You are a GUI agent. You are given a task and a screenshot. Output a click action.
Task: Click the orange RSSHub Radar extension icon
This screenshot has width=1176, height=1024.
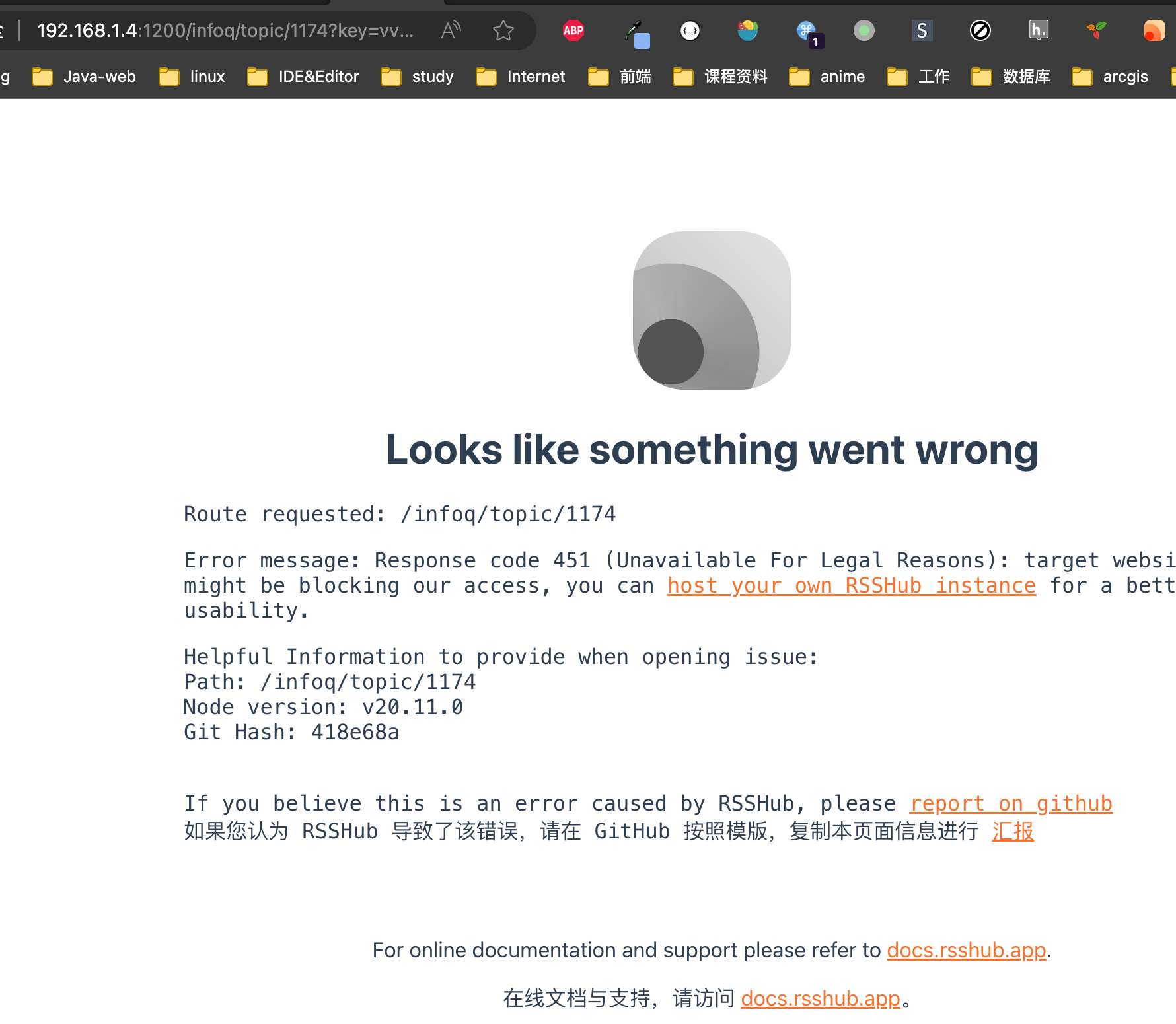[1154, 30]
